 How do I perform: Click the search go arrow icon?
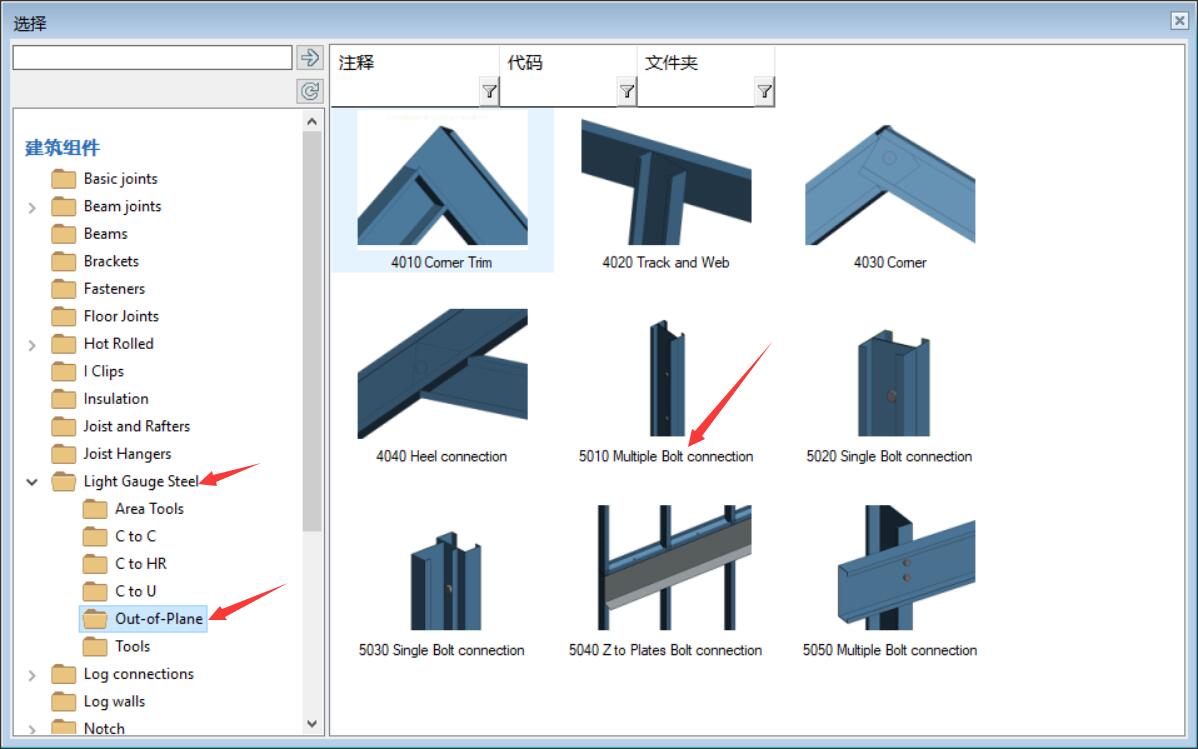pyautogui.click(x=309, y=57)
